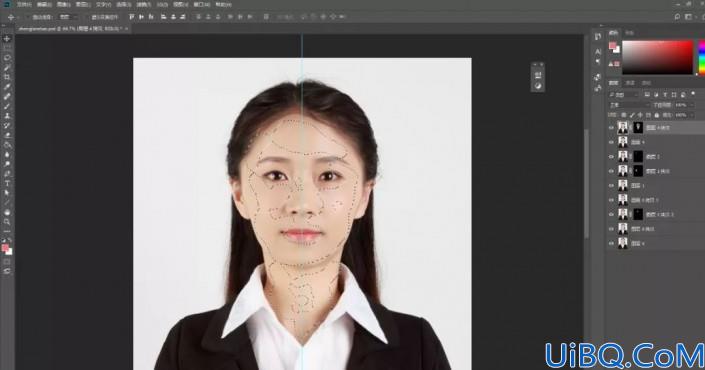Switch to the Swatches tab

(x=629, y=33)
